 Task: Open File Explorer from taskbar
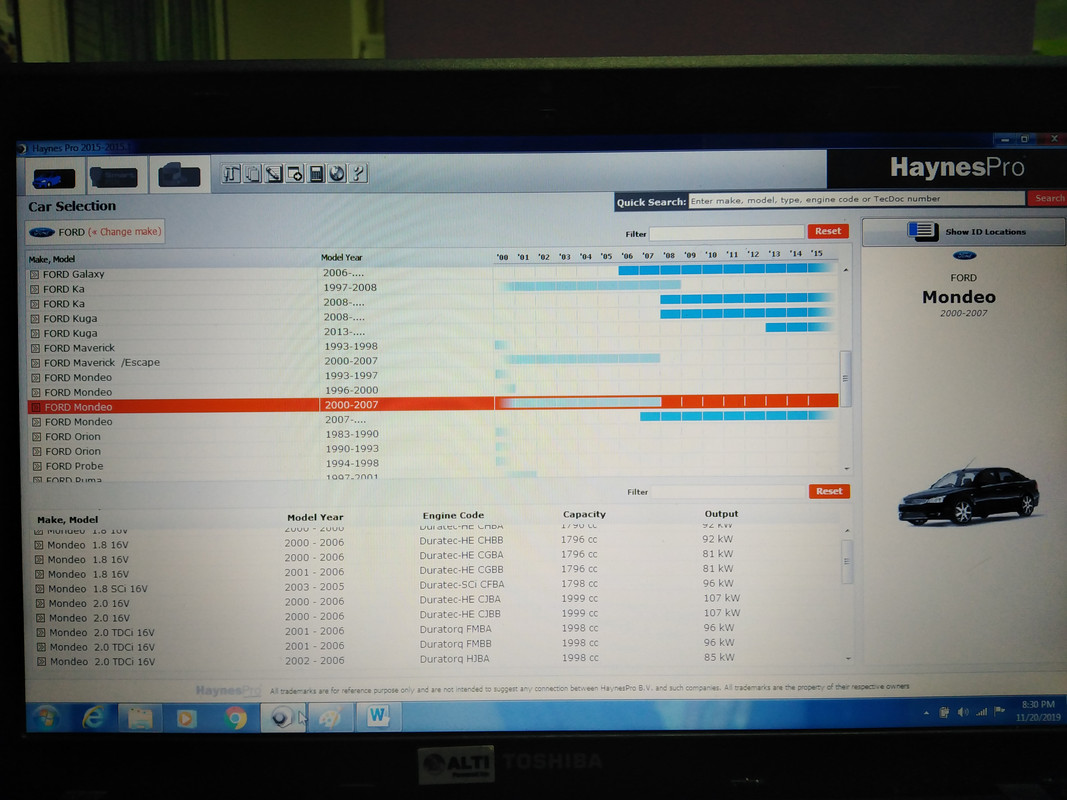(x=140, y=718)
